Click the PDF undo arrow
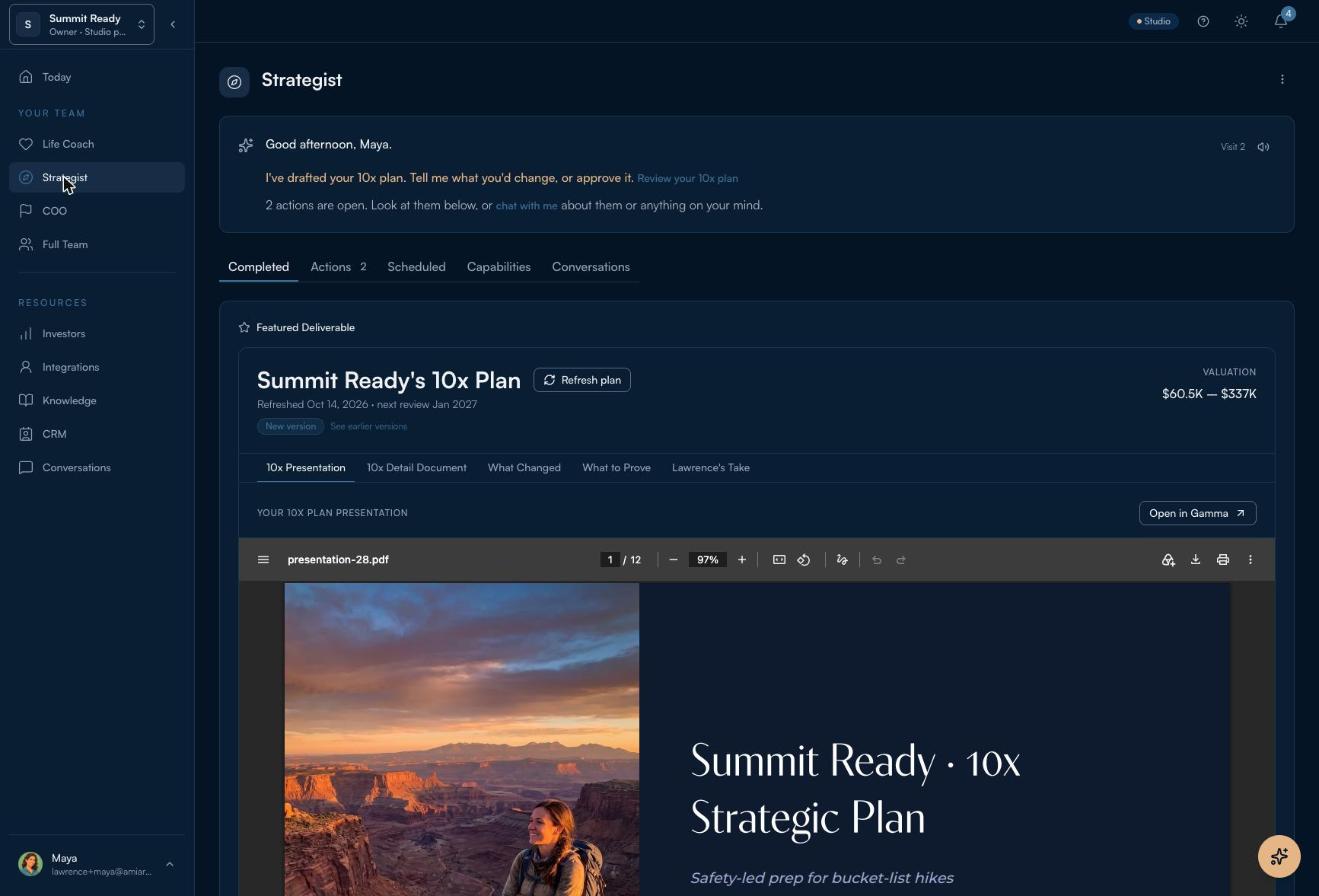This screenshot has height=896, width=1319. 877,560
